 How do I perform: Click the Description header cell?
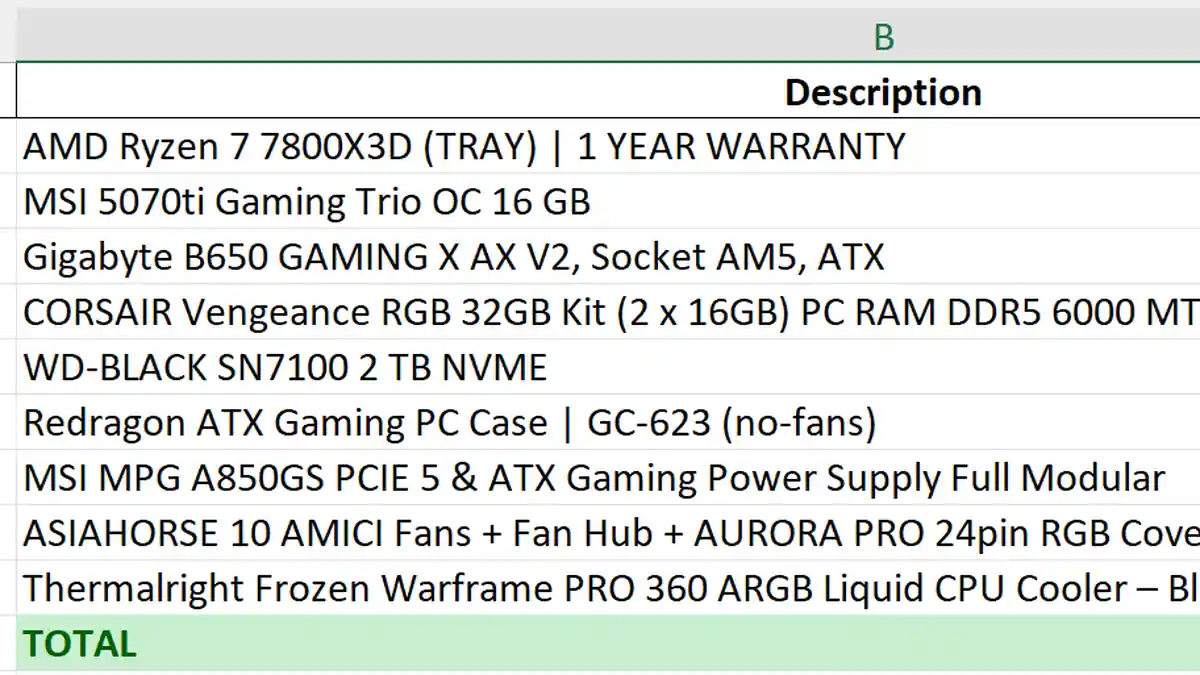[883, 92]
